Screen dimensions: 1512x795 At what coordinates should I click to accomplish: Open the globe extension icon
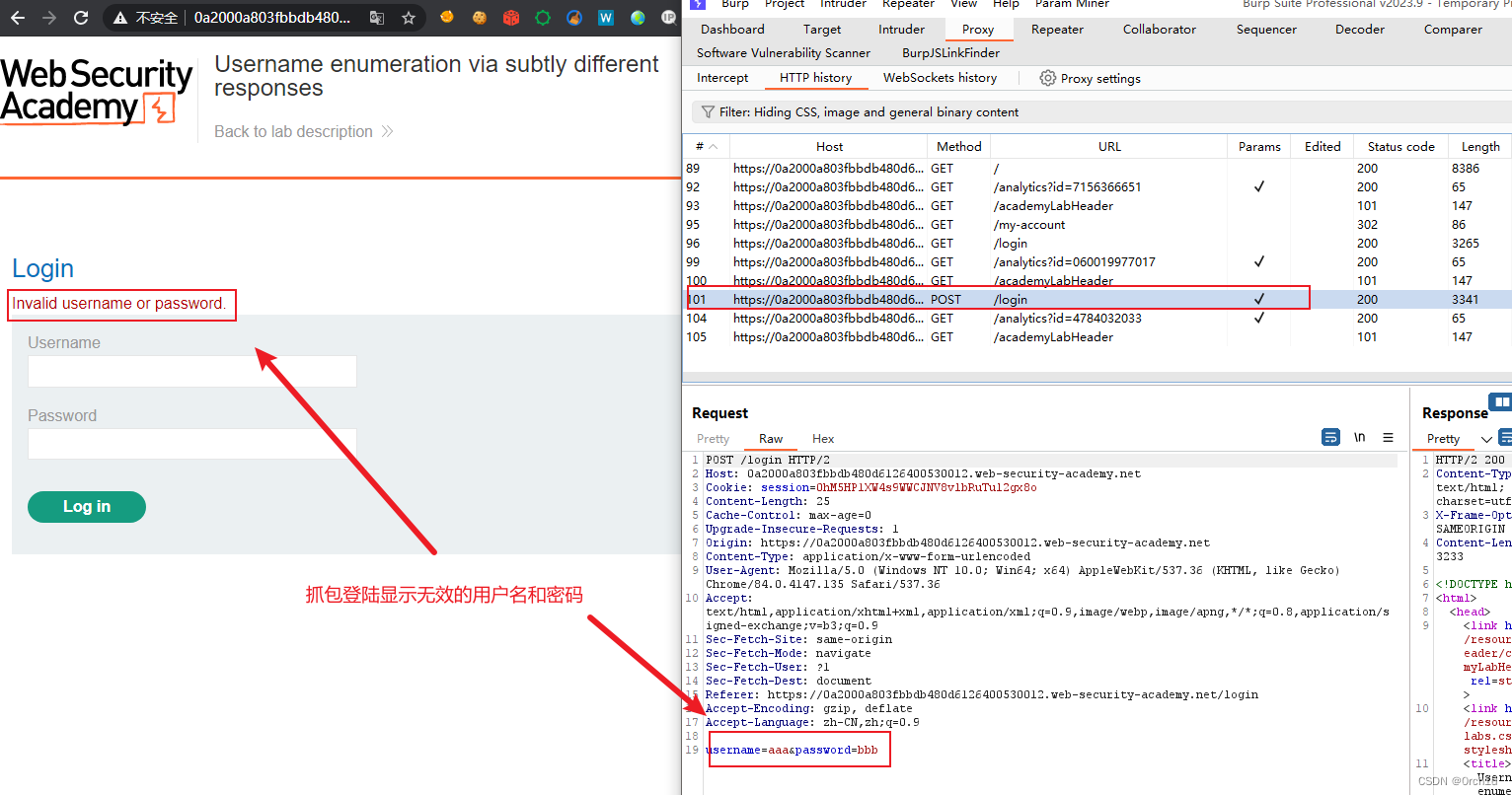coord(638,17)
